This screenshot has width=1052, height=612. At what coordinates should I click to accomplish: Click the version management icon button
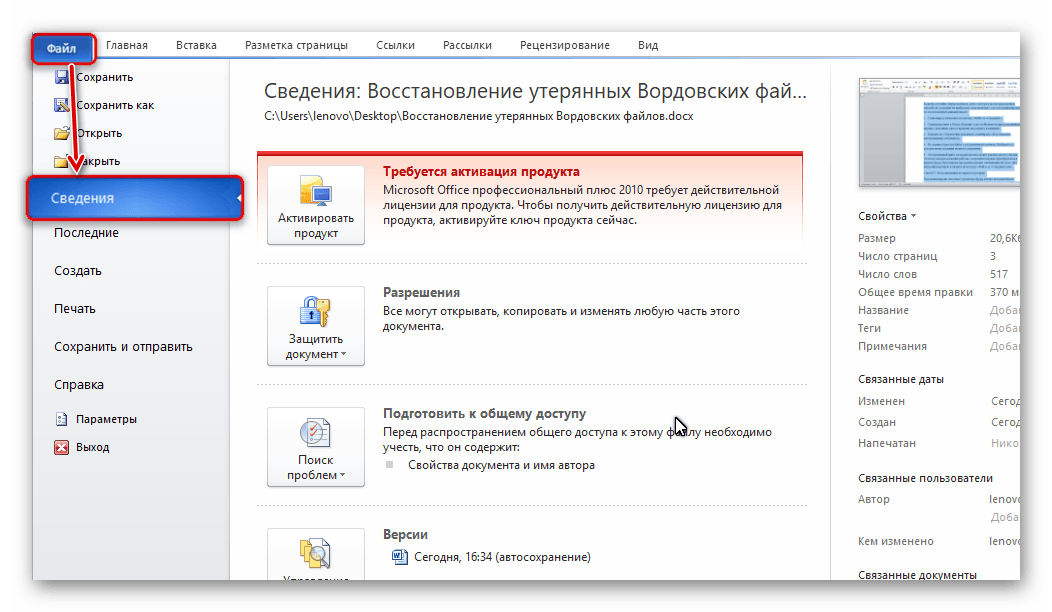click(316, 554)
